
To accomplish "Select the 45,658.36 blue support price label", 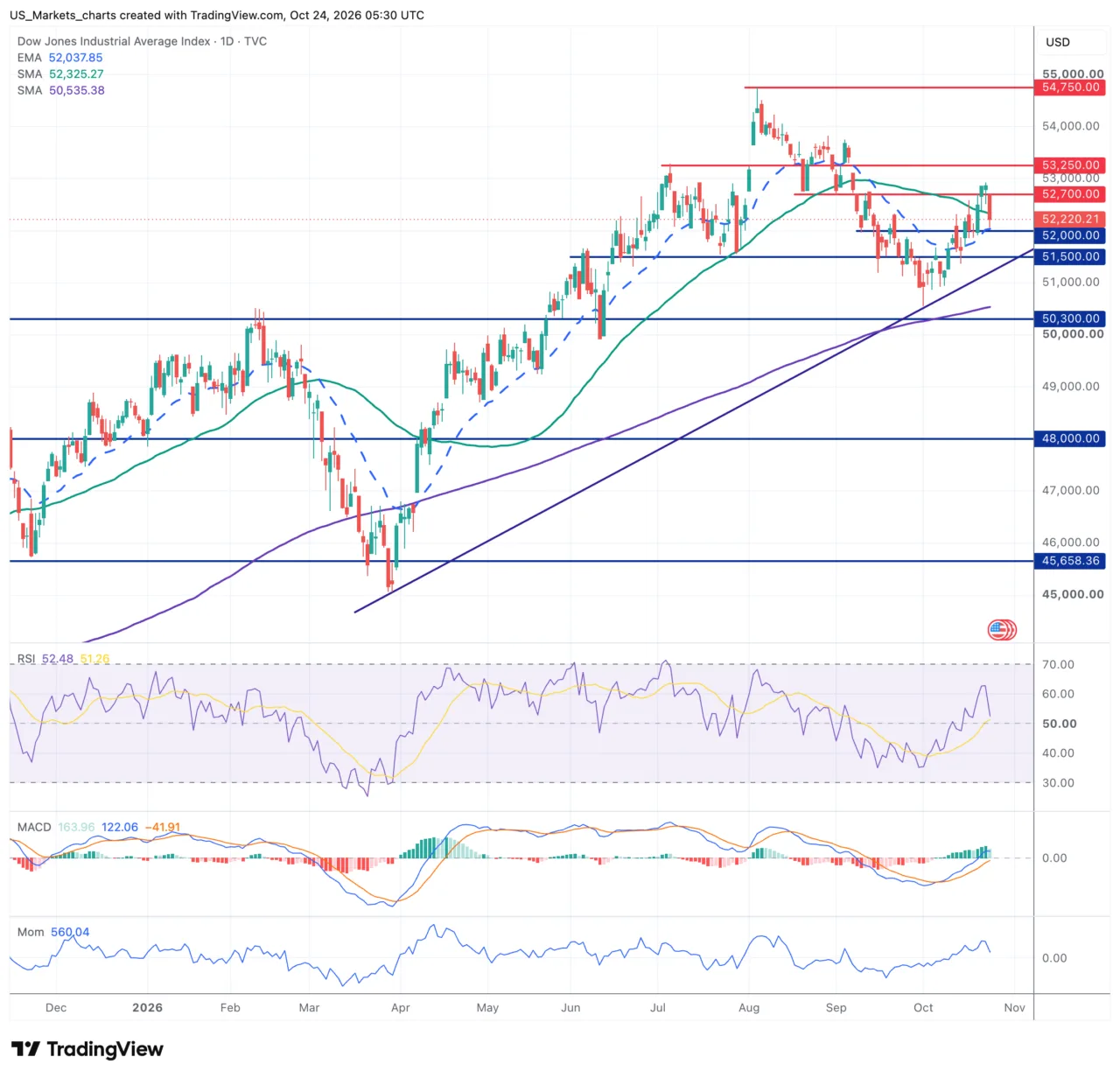I will tap(1070, 561).
